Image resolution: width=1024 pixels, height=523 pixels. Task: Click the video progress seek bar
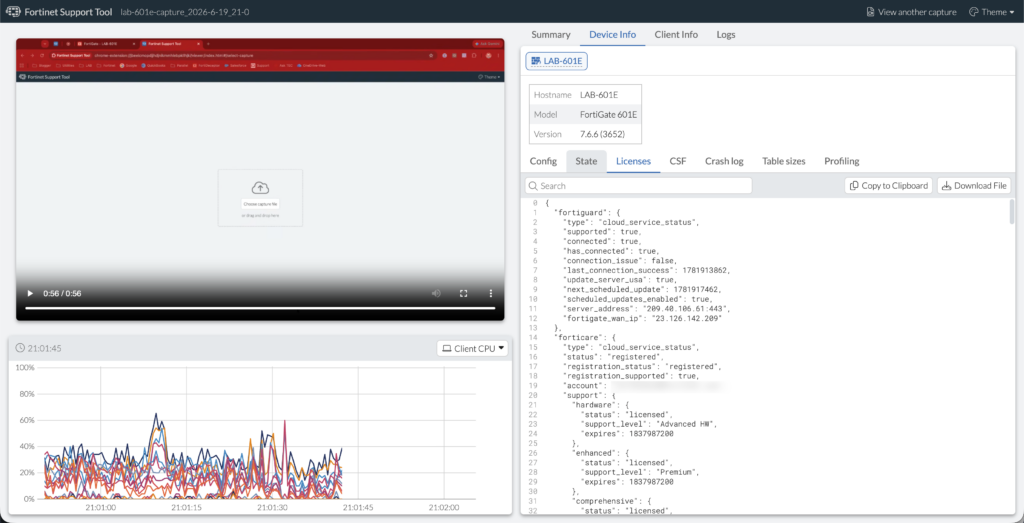point(260,308)
